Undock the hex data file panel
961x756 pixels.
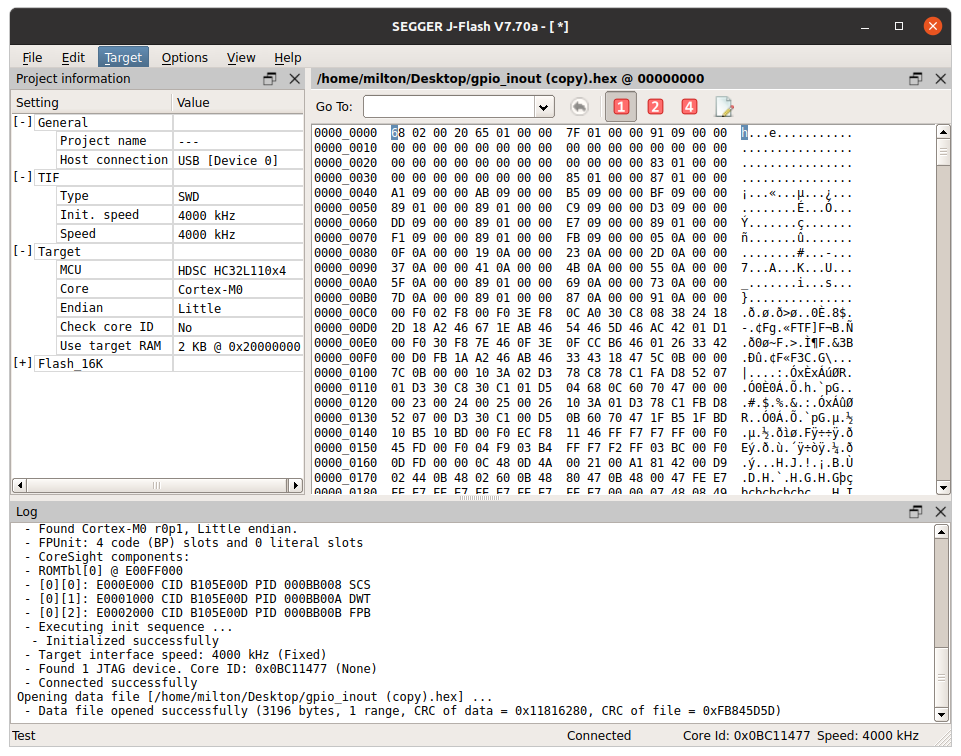point(916,78)
